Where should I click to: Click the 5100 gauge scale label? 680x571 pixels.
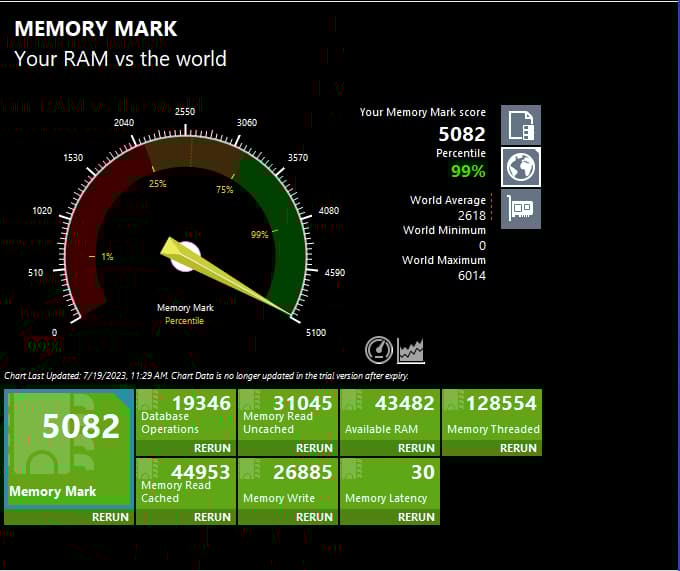click(316, 333)
